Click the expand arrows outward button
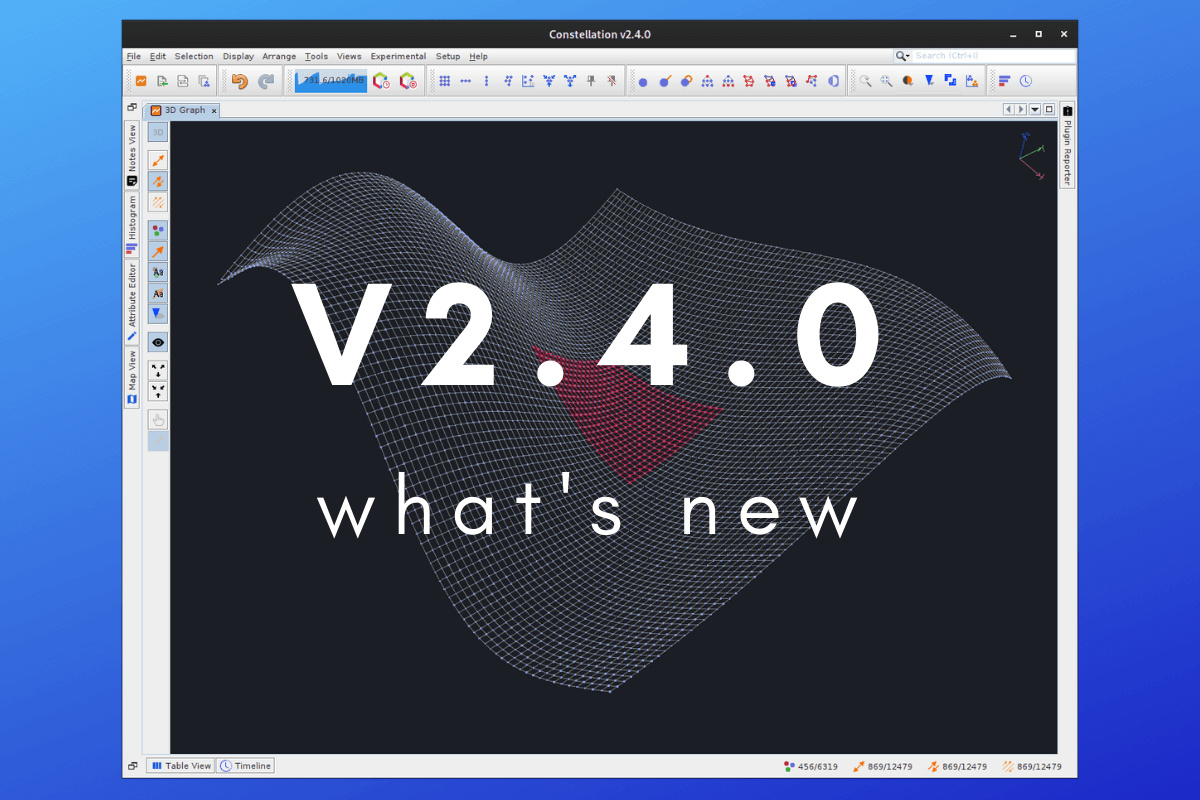This screenshot has height=800, width=1200. pos(158,370)
